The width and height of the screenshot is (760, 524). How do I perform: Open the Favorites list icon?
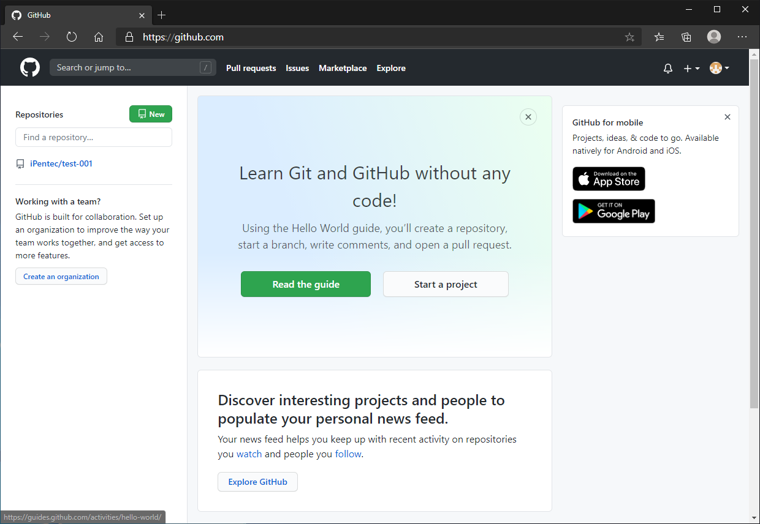(659, 37)
